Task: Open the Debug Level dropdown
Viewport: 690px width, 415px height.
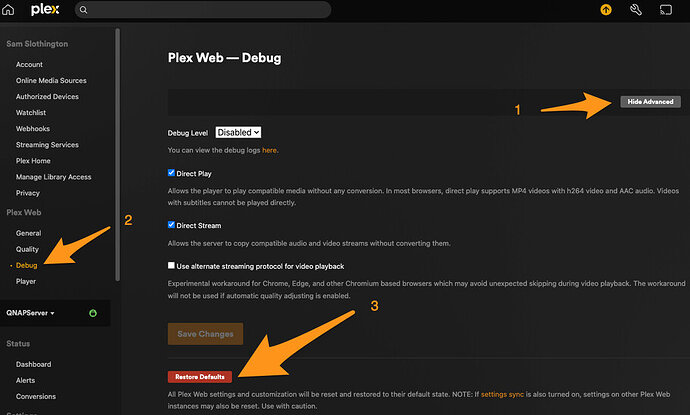Action: [238, 132]
